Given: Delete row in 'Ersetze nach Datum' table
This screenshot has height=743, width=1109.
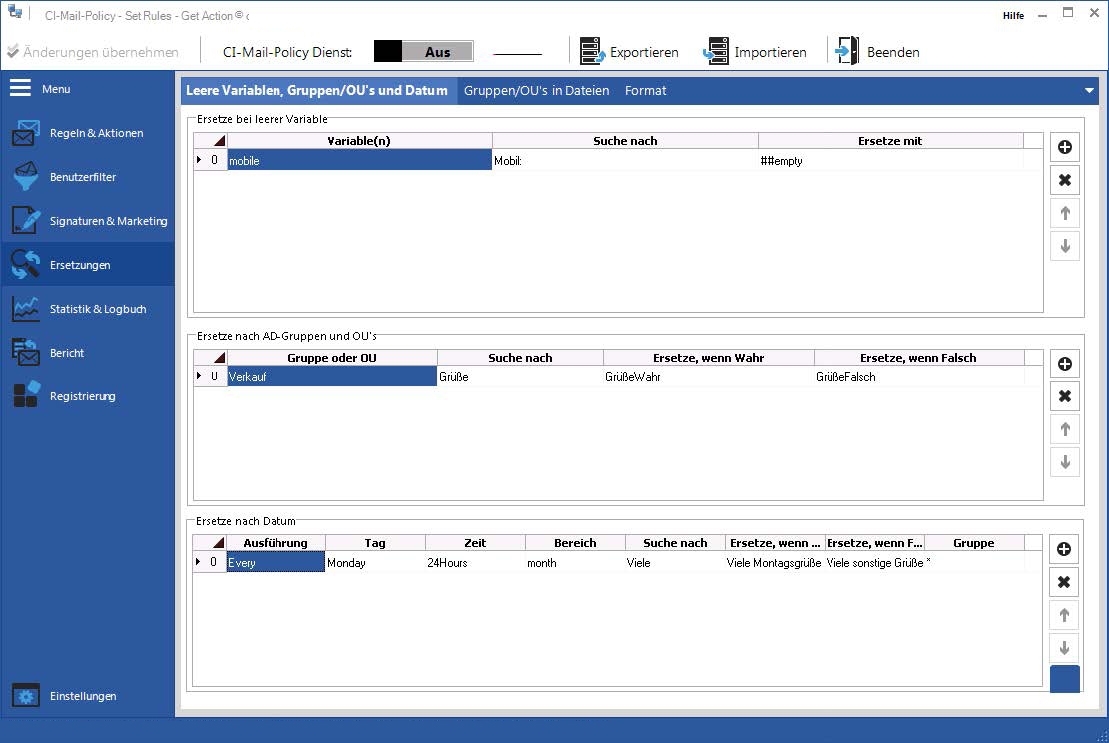Looking at the screenshot, I should pyautogui.click(x=1064, y=582).
